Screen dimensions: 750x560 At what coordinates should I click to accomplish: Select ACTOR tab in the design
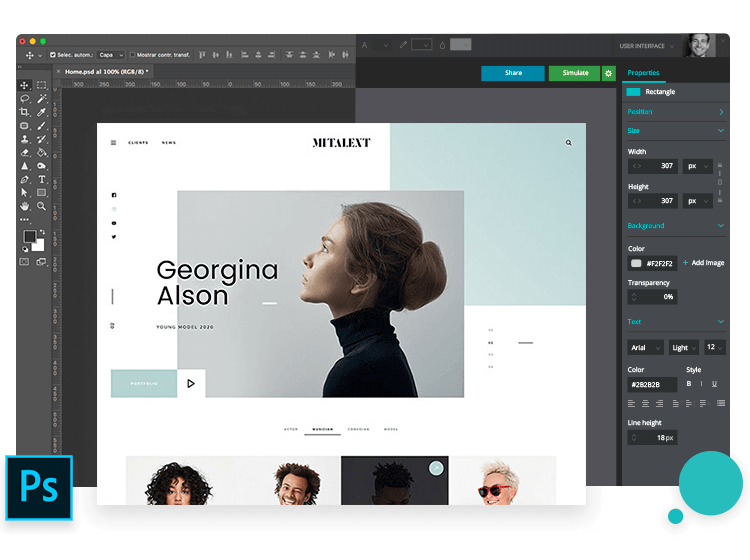tap(291, 429)
